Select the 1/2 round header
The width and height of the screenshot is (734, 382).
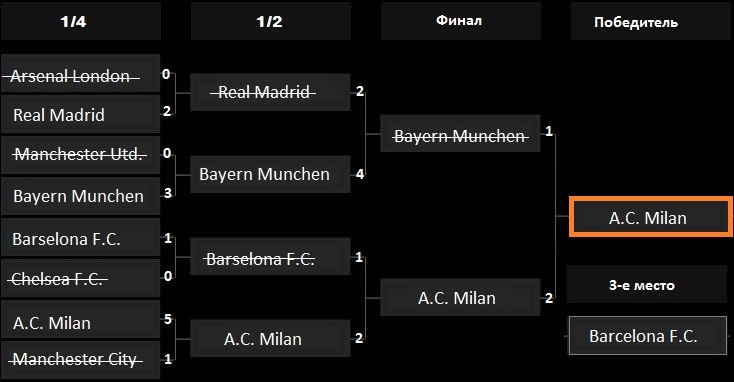271,22
